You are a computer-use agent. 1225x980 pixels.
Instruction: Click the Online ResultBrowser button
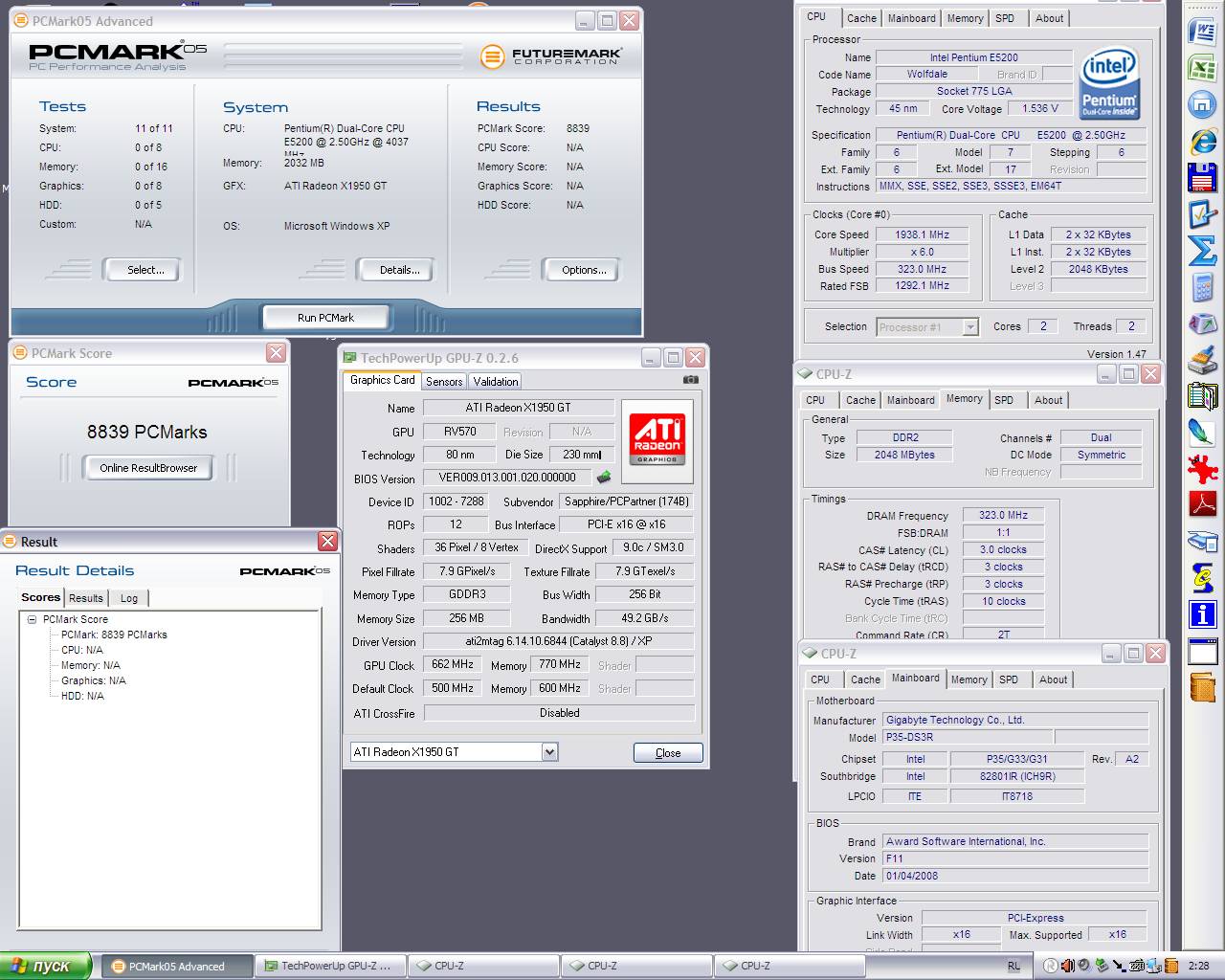pyautogui.click(x=148, y=468)
